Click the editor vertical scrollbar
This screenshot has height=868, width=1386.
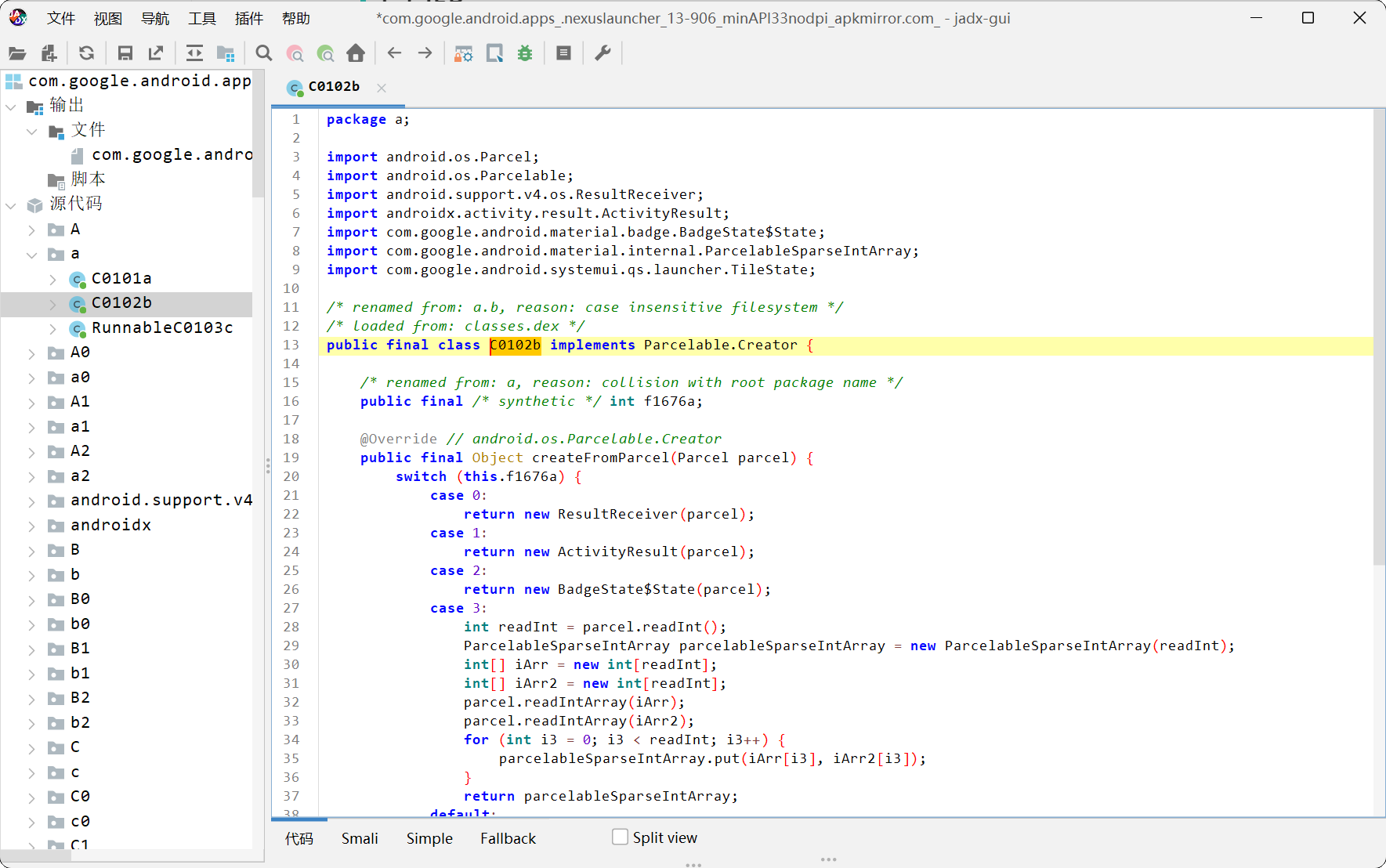[1379, 337]
